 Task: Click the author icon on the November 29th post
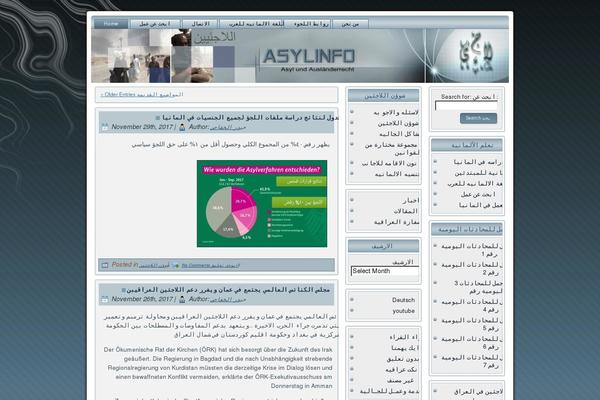(x=182, y=127)
